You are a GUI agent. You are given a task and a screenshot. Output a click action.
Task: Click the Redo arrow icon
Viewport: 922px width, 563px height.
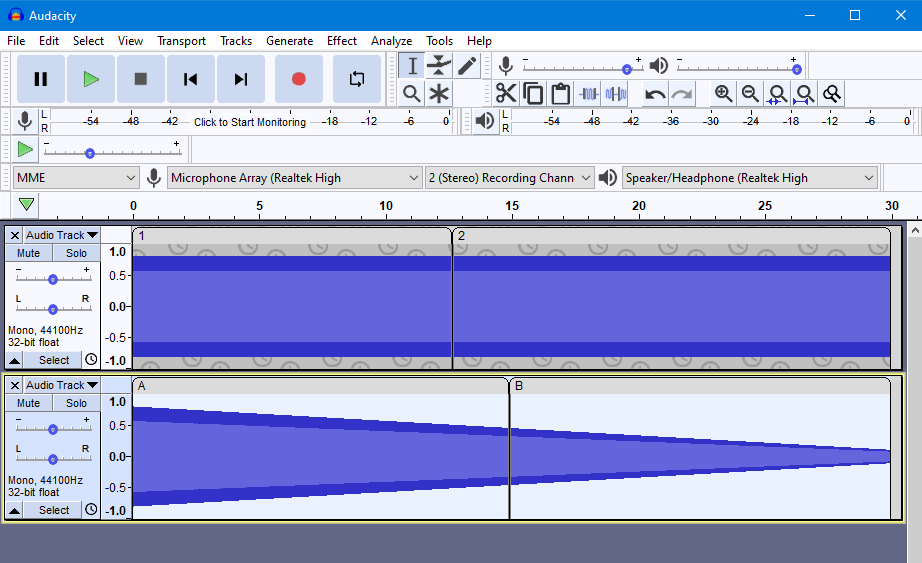682,94
